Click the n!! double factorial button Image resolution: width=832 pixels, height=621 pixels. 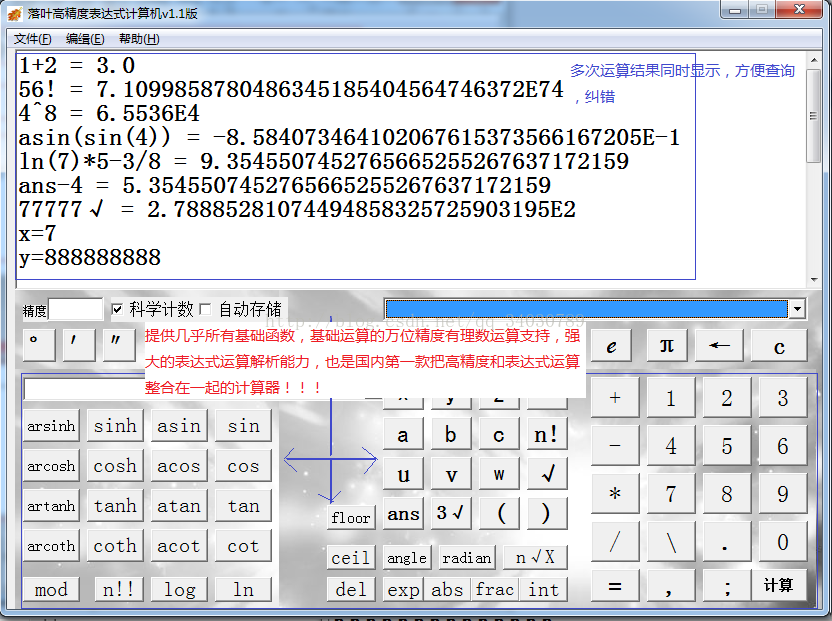[119, 589]
